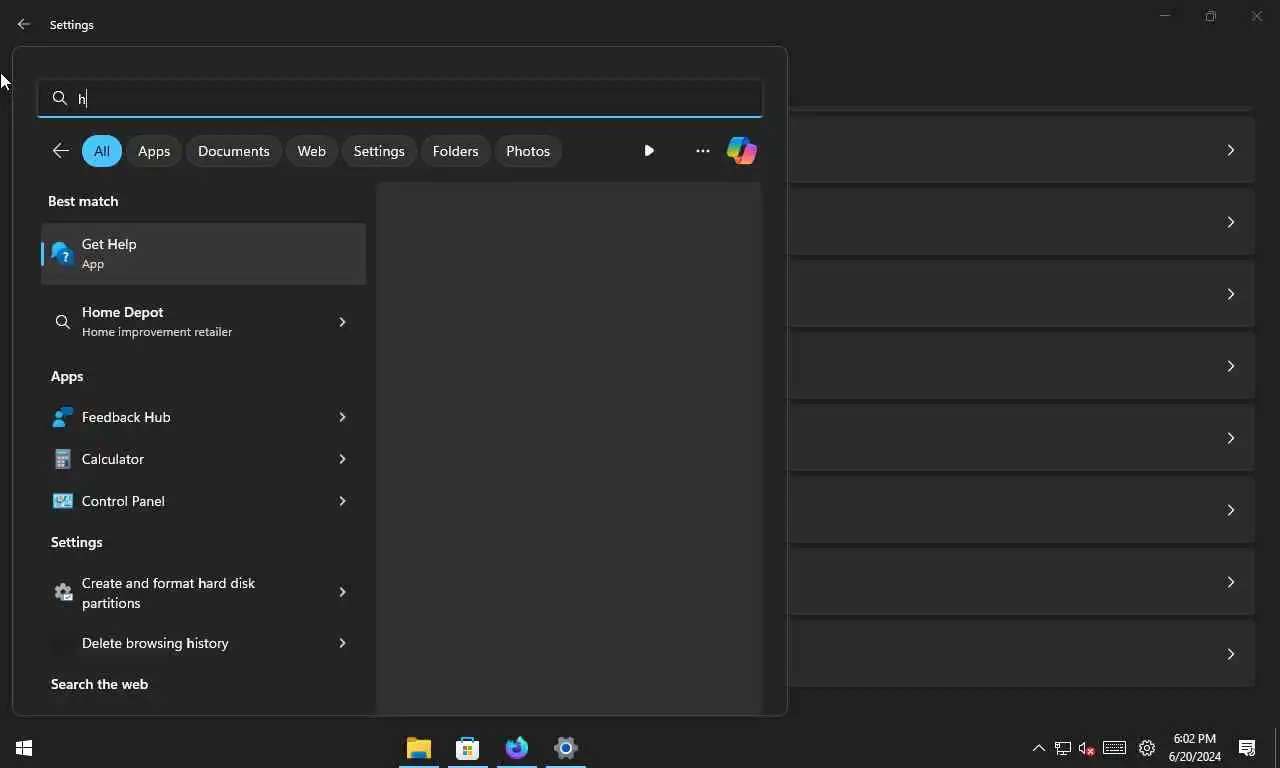Image resolution: width=1280 pixels, height=768 pixels.
Task: Click the Home Depot web search icon
Action: [x=62, y=322]
